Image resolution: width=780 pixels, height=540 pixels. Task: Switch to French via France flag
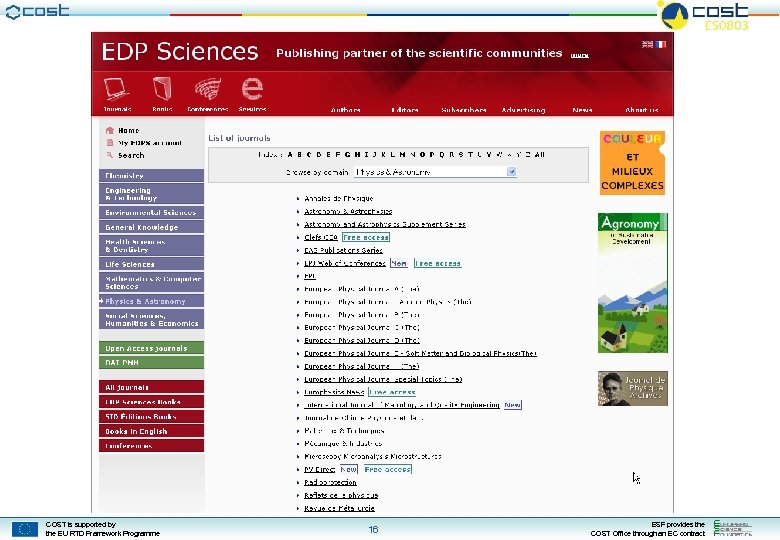(x=660, y=44)
